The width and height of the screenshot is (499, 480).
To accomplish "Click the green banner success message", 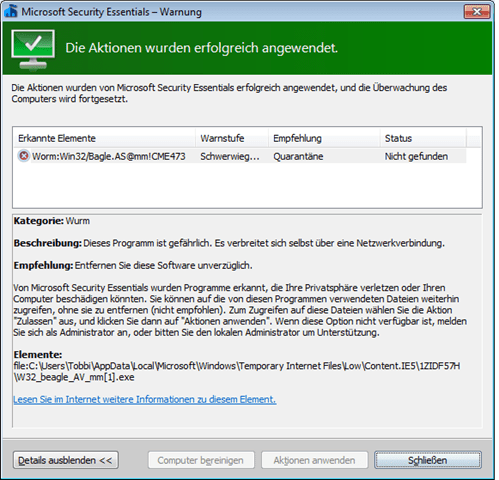I will click(x=201, y=48).
